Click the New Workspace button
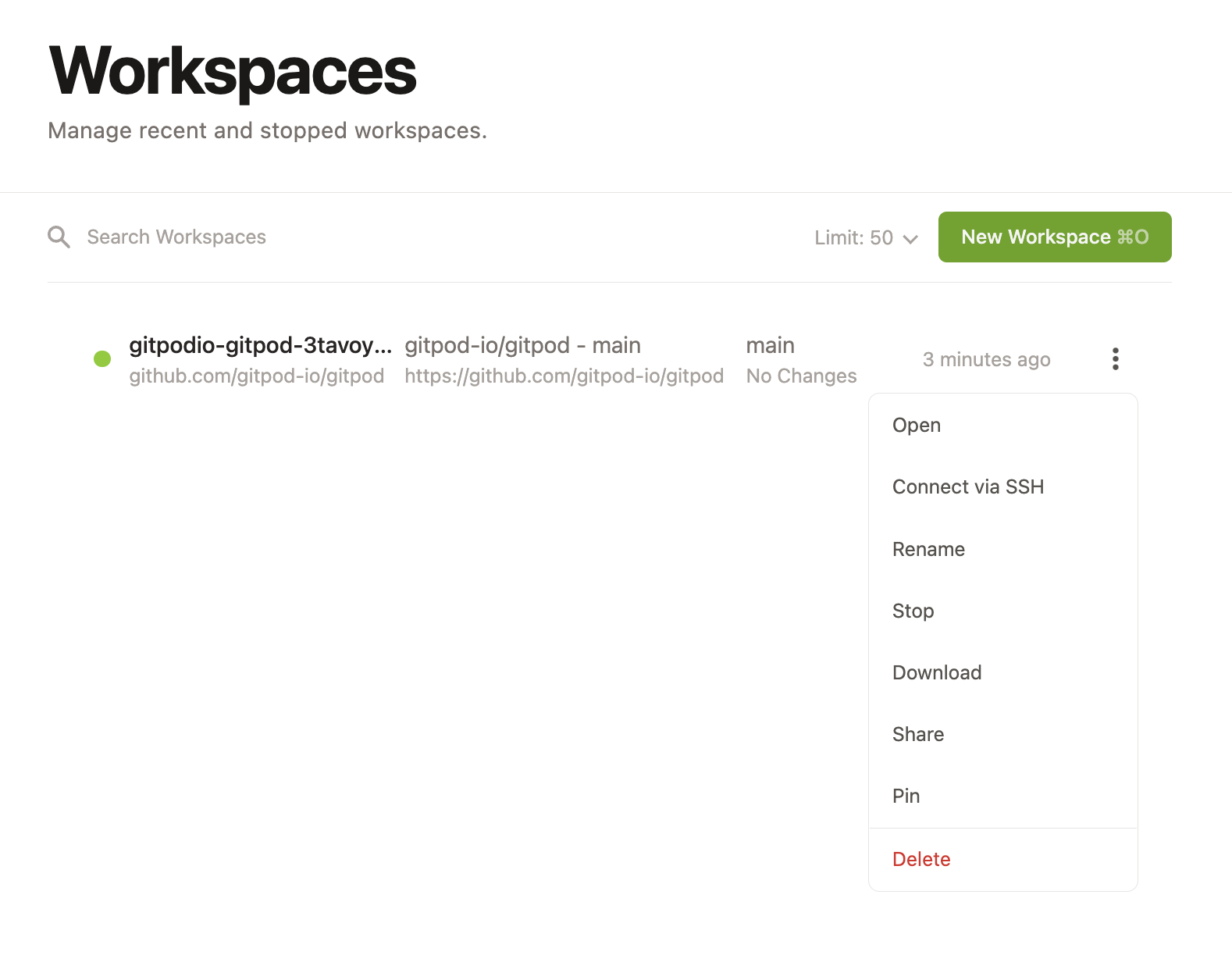This screenshot has width=1232, height=973. [1055, 237]
